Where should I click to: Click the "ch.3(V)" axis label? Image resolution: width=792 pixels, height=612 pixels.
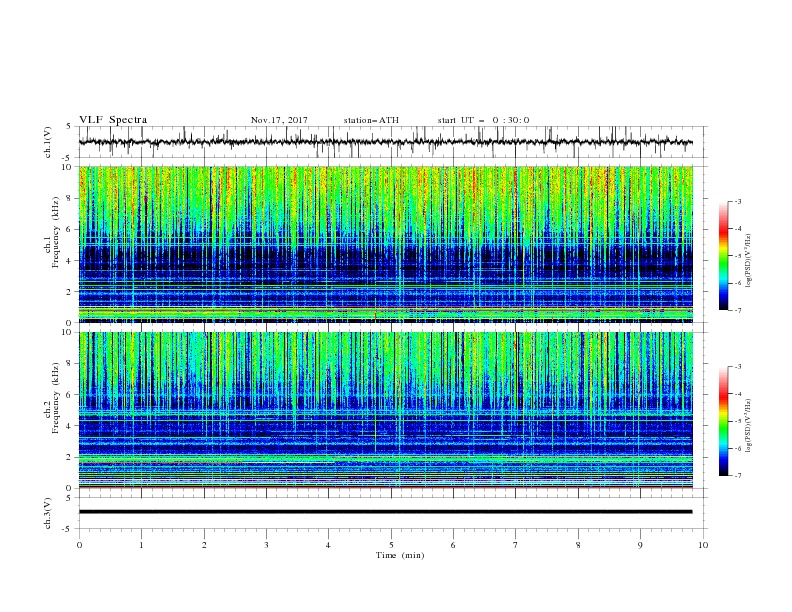[x=48, y=513]
